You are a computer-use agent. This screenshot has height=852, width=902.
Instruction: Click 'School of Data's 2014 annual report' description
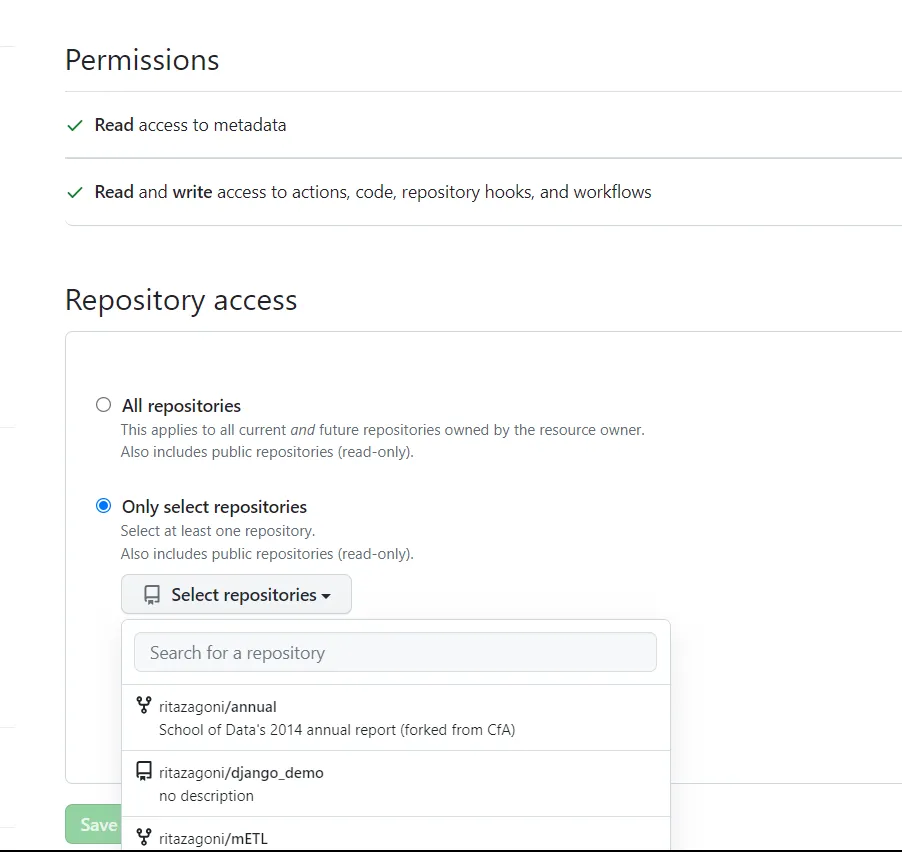click(x=337, y=729)
